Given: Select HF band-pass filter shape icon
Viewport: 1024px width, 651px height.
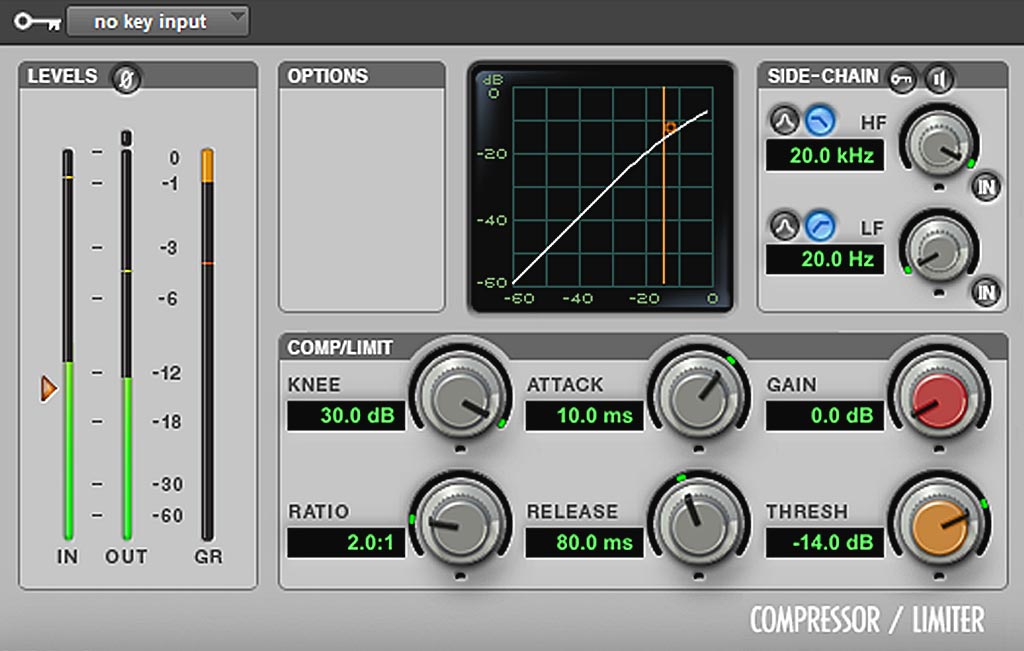Looking at the screenshot, I should coord(784,121).
